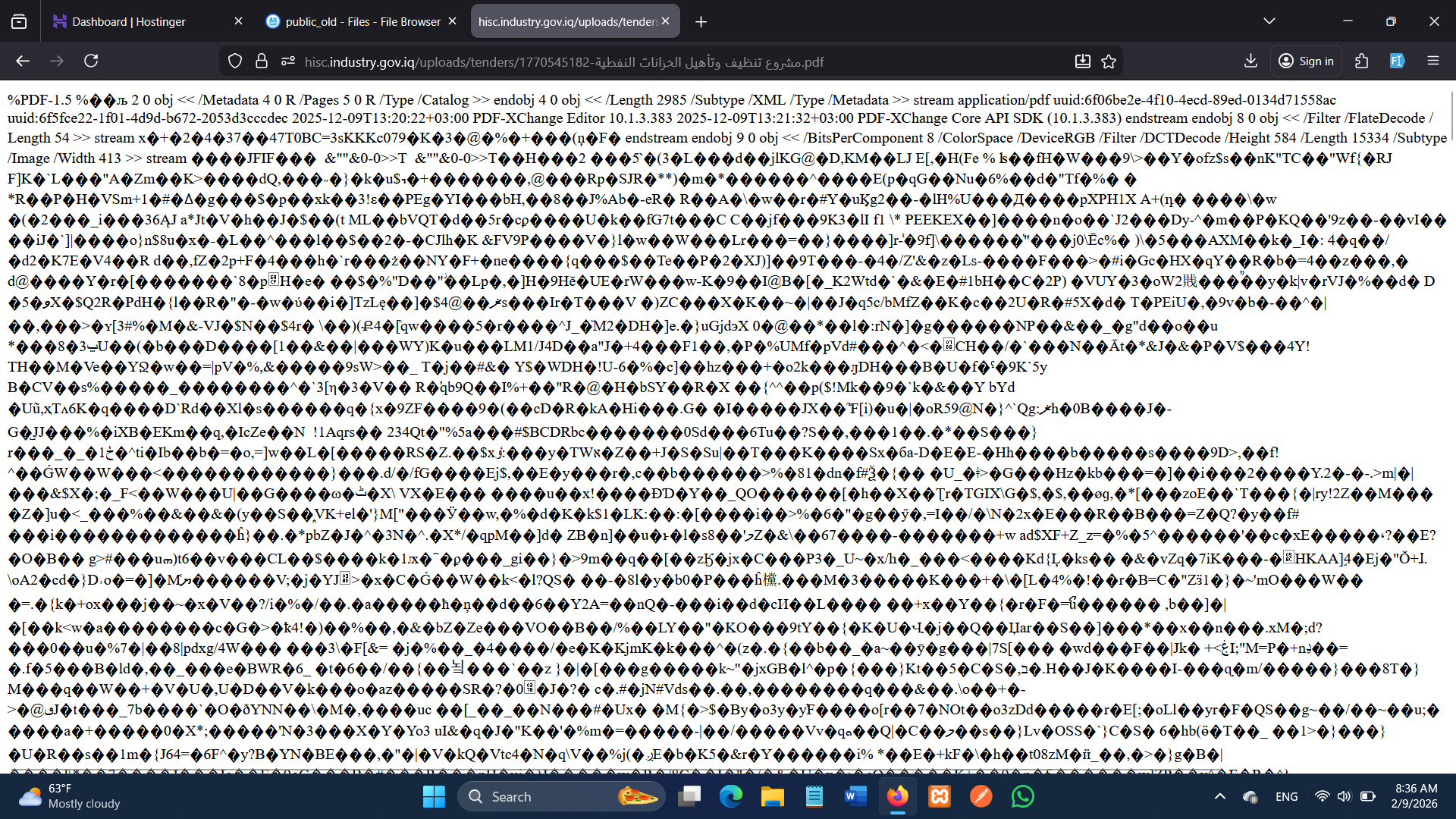Click the Sign in button
1456x819 pixels.
click(1306, 61)
